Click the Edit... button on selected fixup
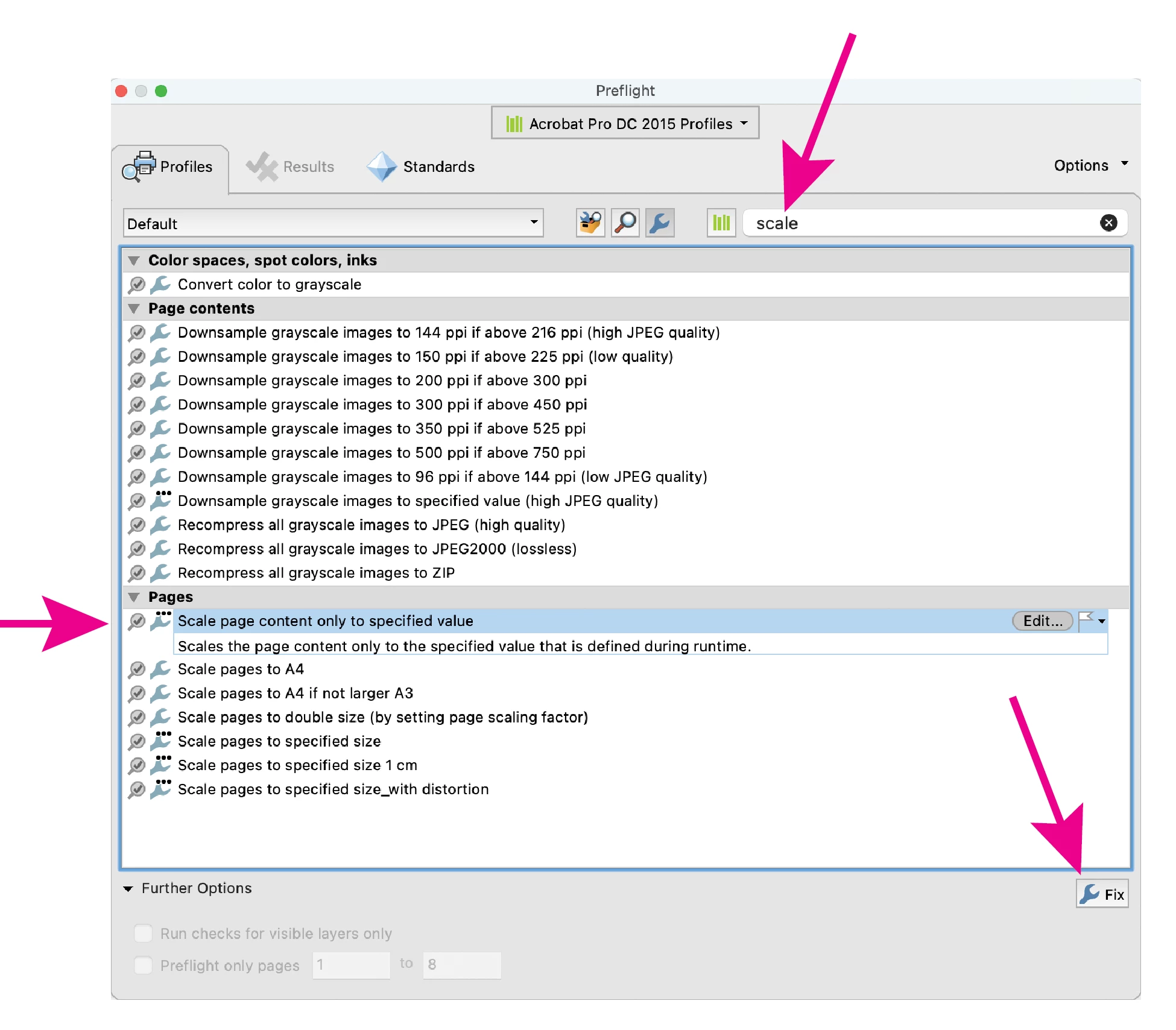The image size is (1176, 1030). 1042,621
